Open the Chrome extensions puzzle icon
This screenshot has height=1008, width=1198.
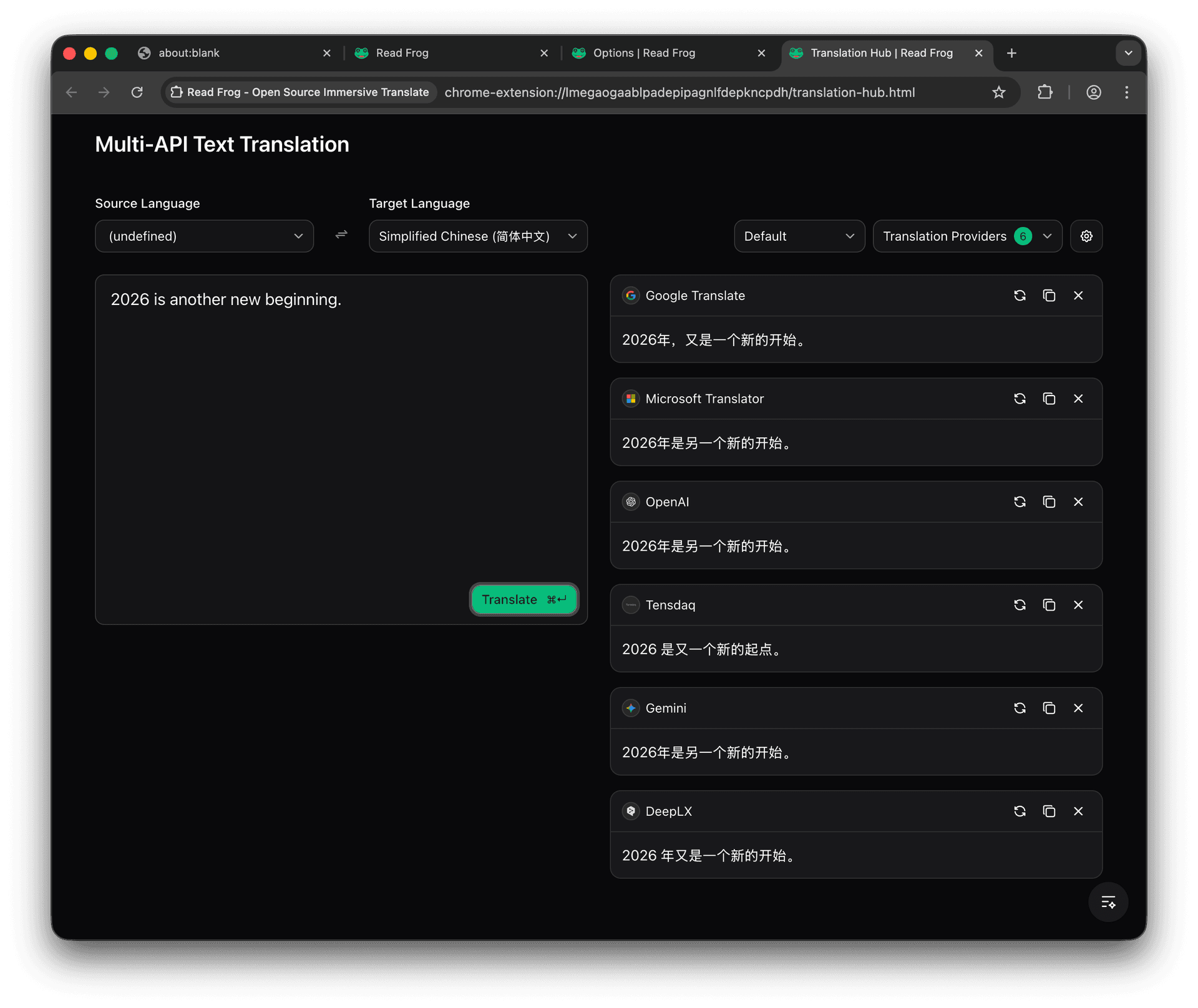tap(1045, 92)
